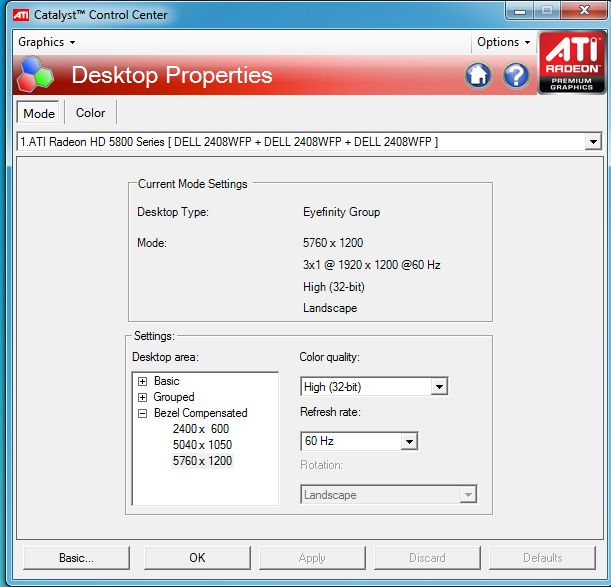Screen dimensions: 611x587
Task: Select the 2400 x 600 resolution
Action: (x=200, y=429)
